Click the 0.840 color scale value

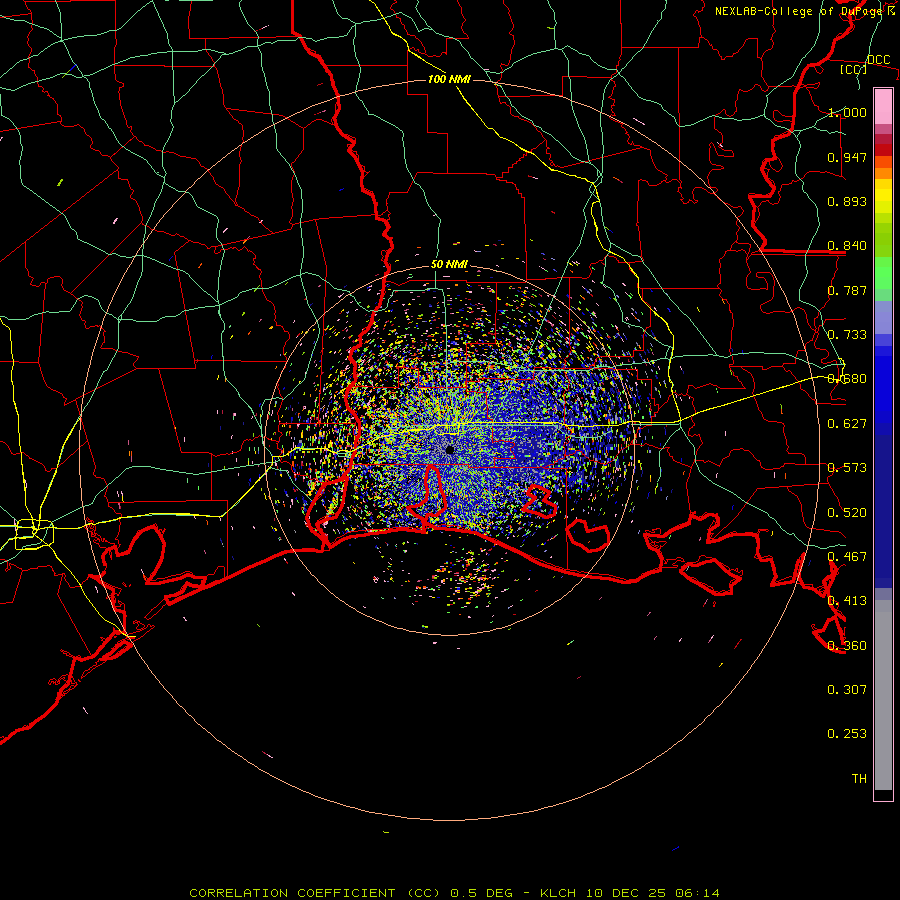[847, 246]
